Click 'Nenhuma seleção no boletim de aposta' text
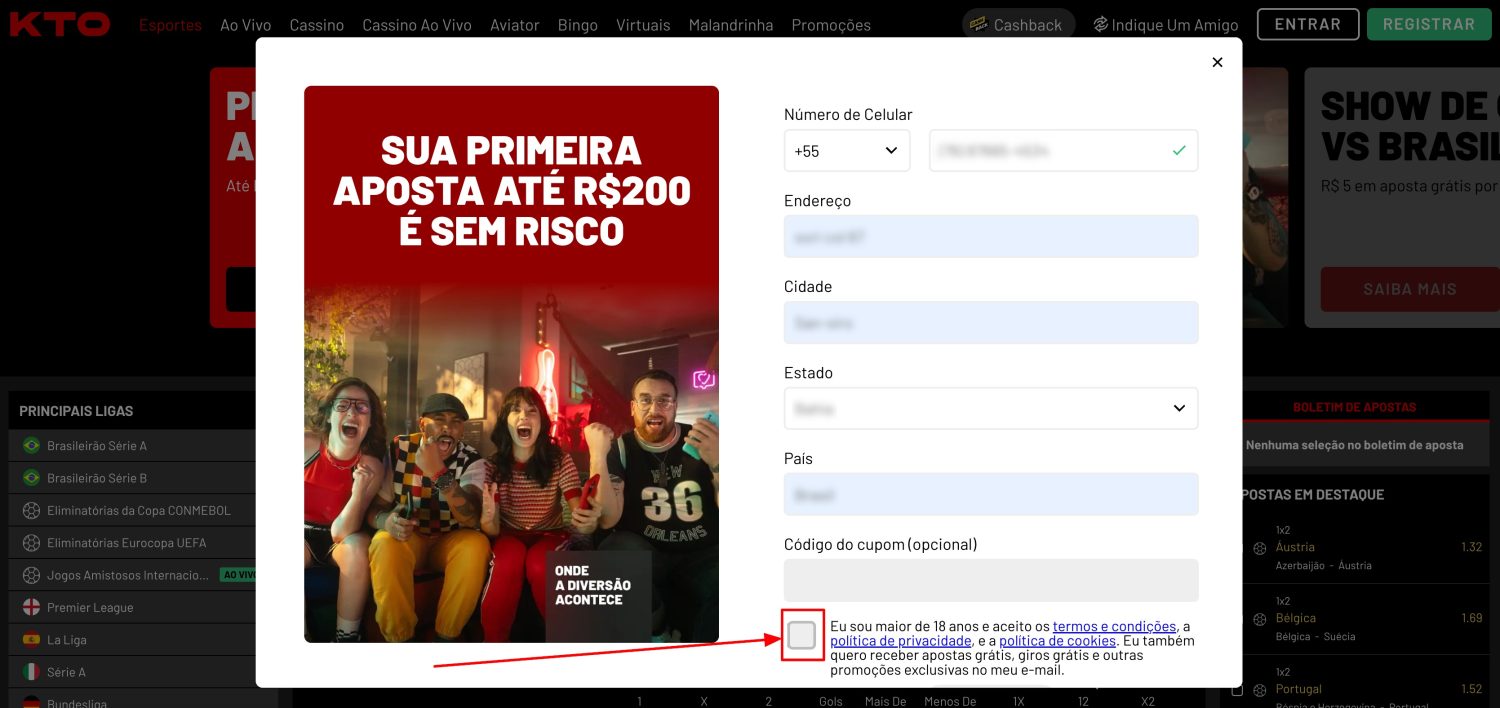The image size is (1500, 708). (1354, 445)
